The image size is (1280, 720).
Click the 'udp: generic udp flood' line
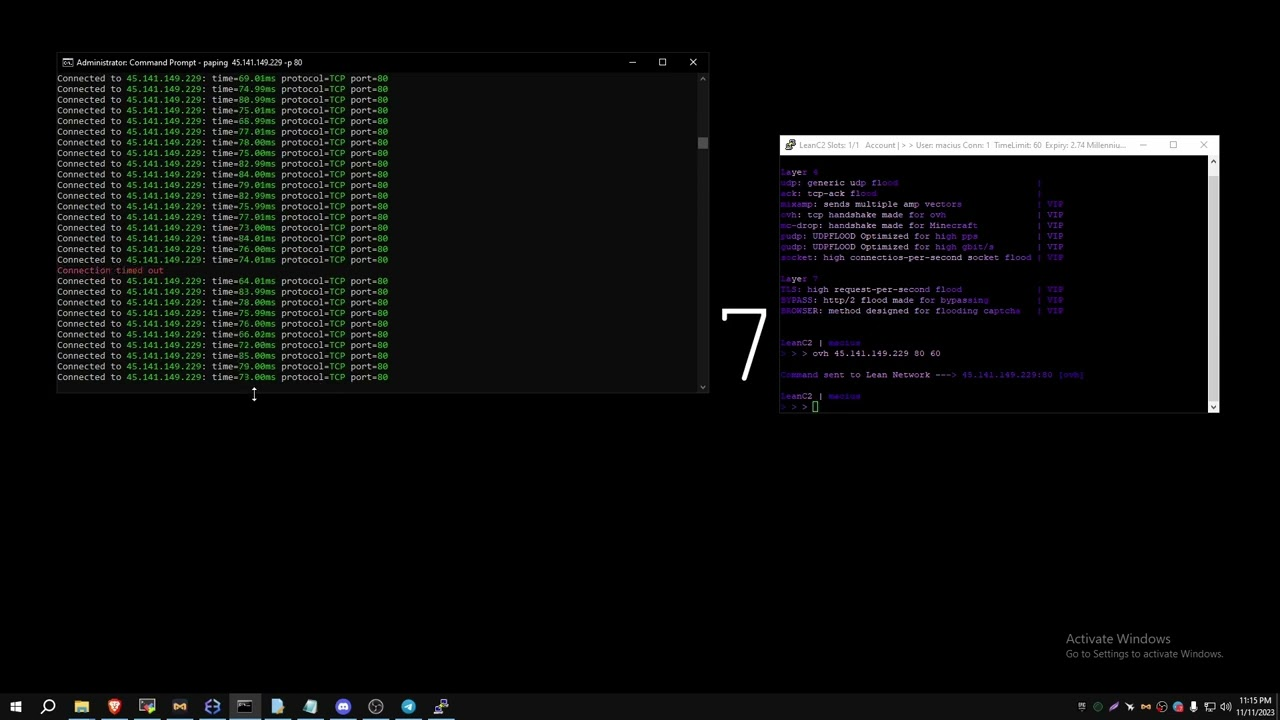[x=840, y=183]
